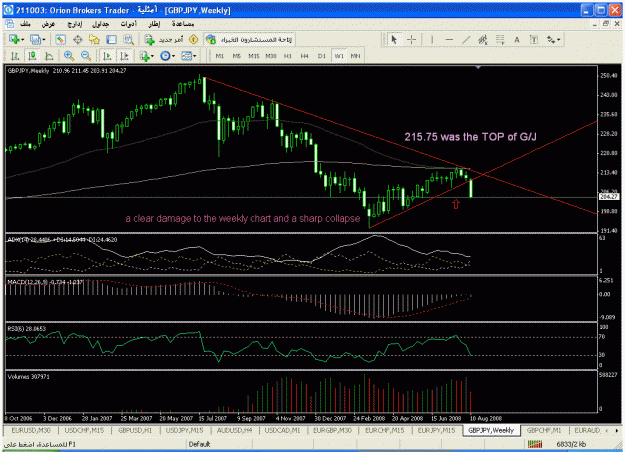625x452 pixels.
Task: Select the Cursor arrow tool
Action: point(394,39)
